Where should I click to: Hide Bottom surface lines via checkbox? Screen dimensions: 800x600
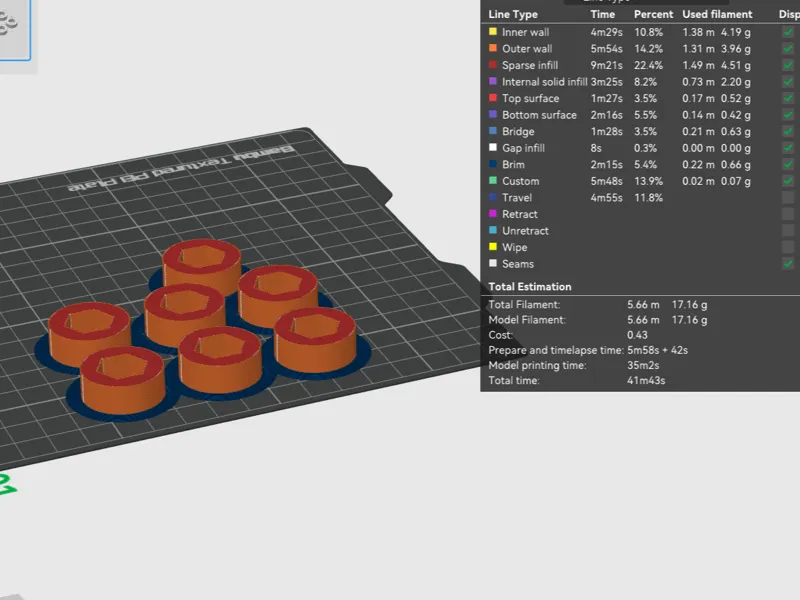click(x=788, y=115)
